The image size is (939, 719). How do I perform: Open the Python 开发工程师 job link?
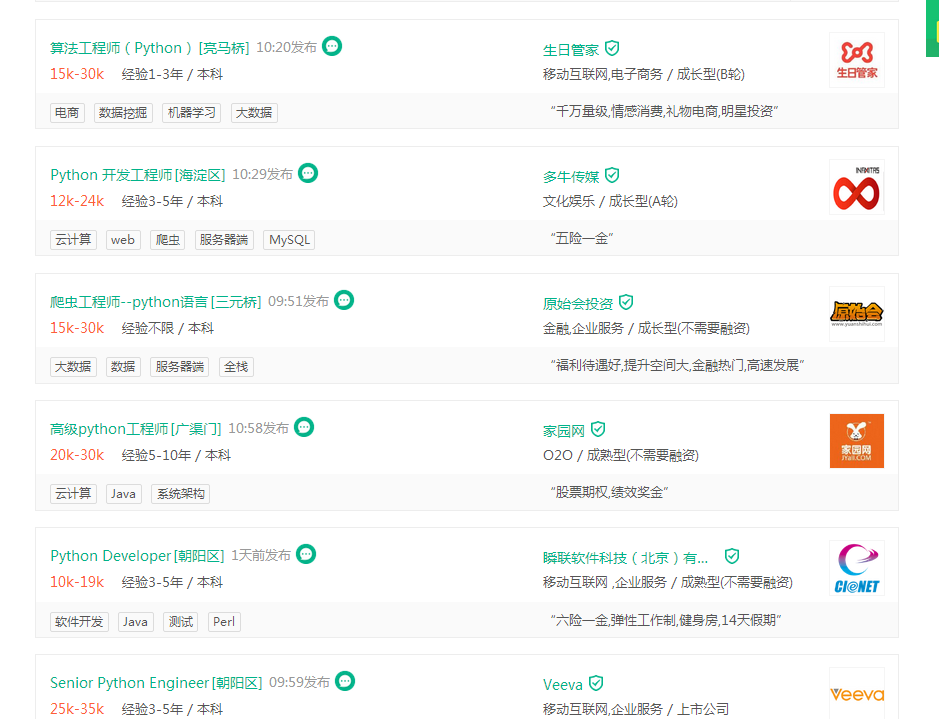pyautogui.click(x=138, y=175)
